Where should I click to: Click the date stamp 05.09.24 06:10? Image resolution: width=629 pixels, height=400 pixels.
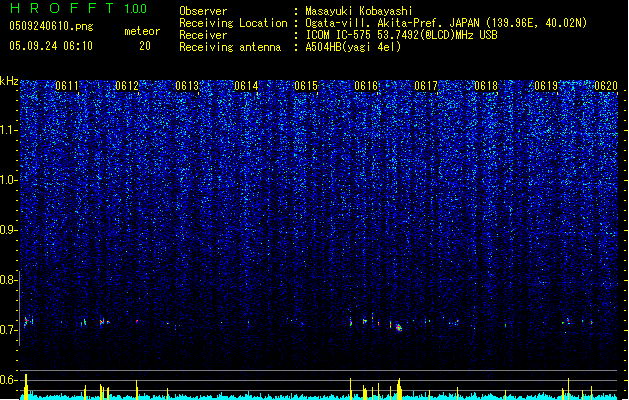point(51,46)
